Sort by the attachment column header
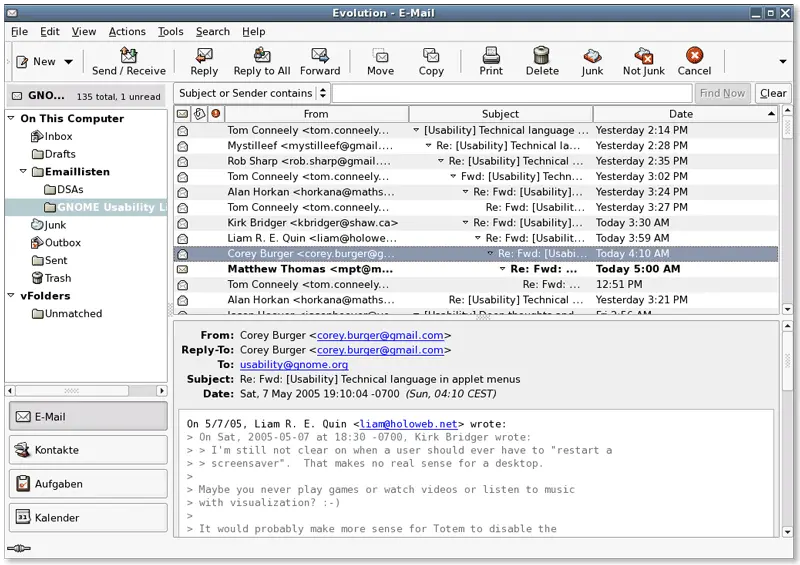Image resolution: width=800 pixels, height=565 pixels. (199, 114)
